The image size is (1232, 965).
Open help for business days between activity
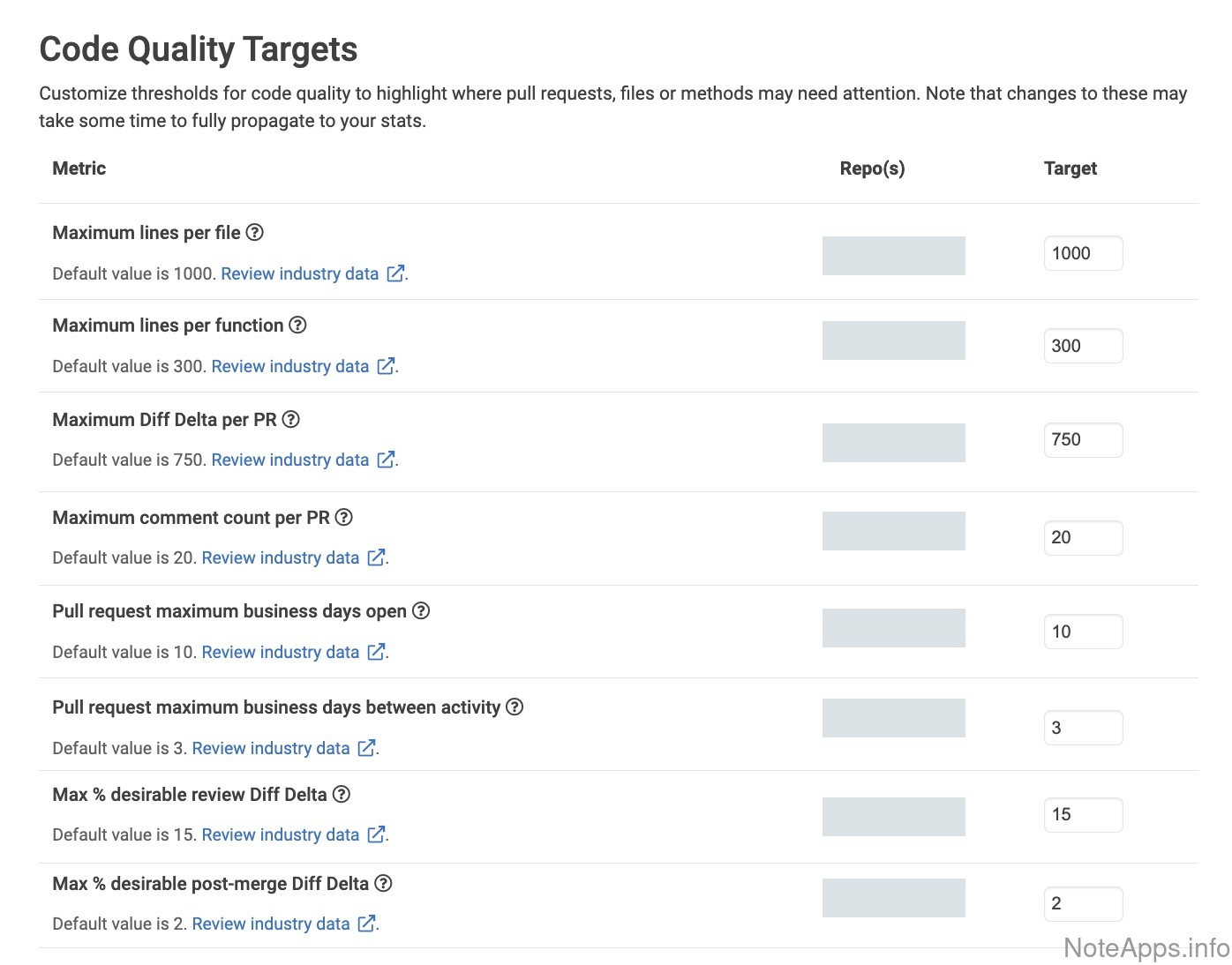point(515,707)
